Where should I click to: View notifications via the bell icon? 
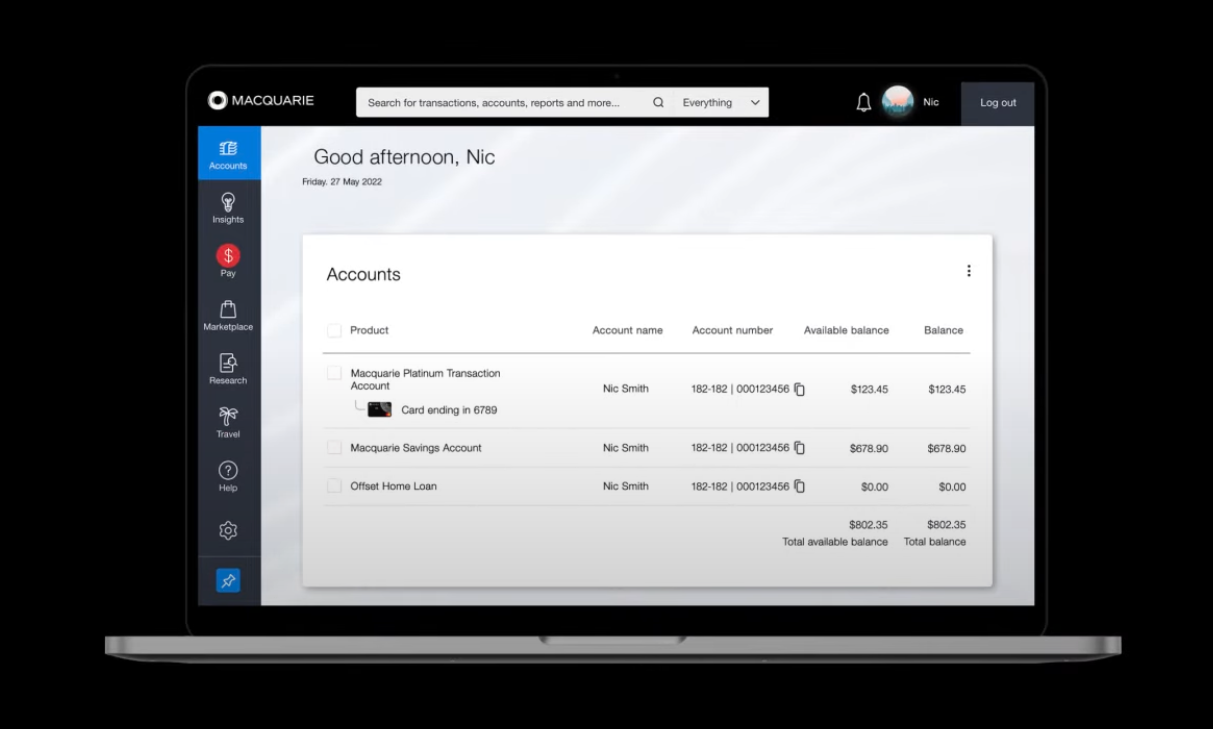[x=864, y=103]
